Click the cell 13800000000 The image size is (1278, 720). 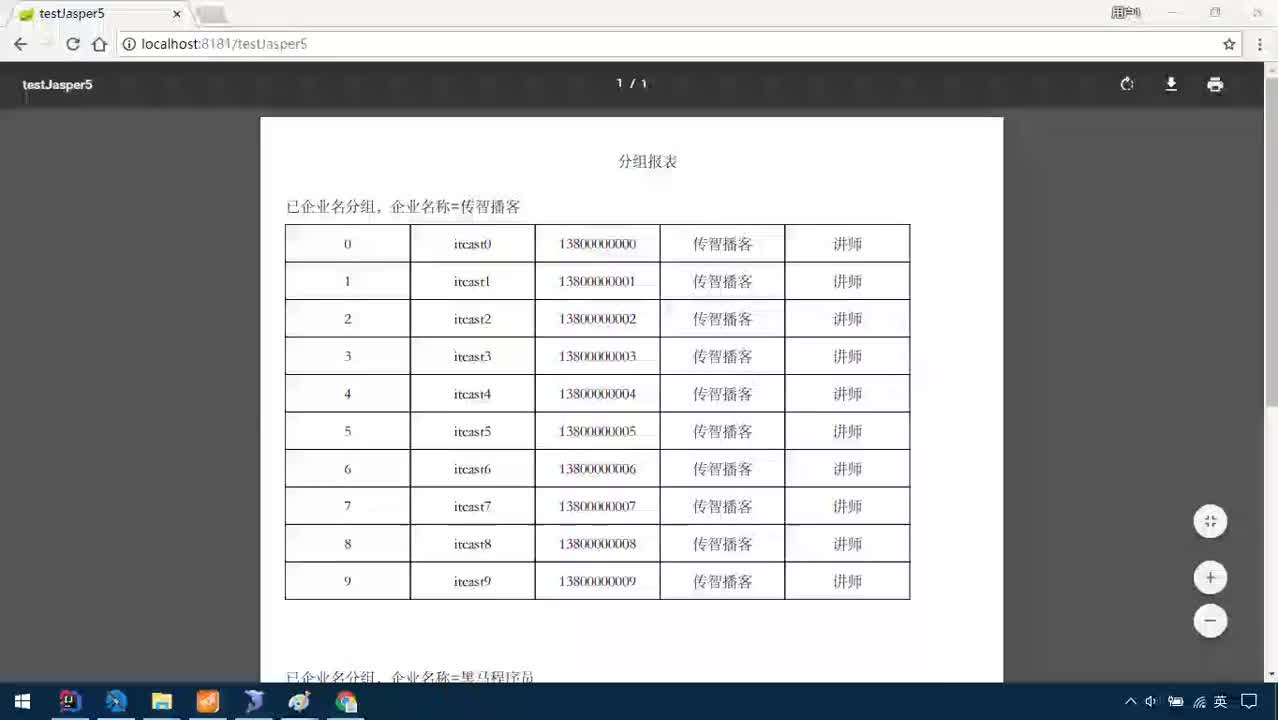pos(597,244)
